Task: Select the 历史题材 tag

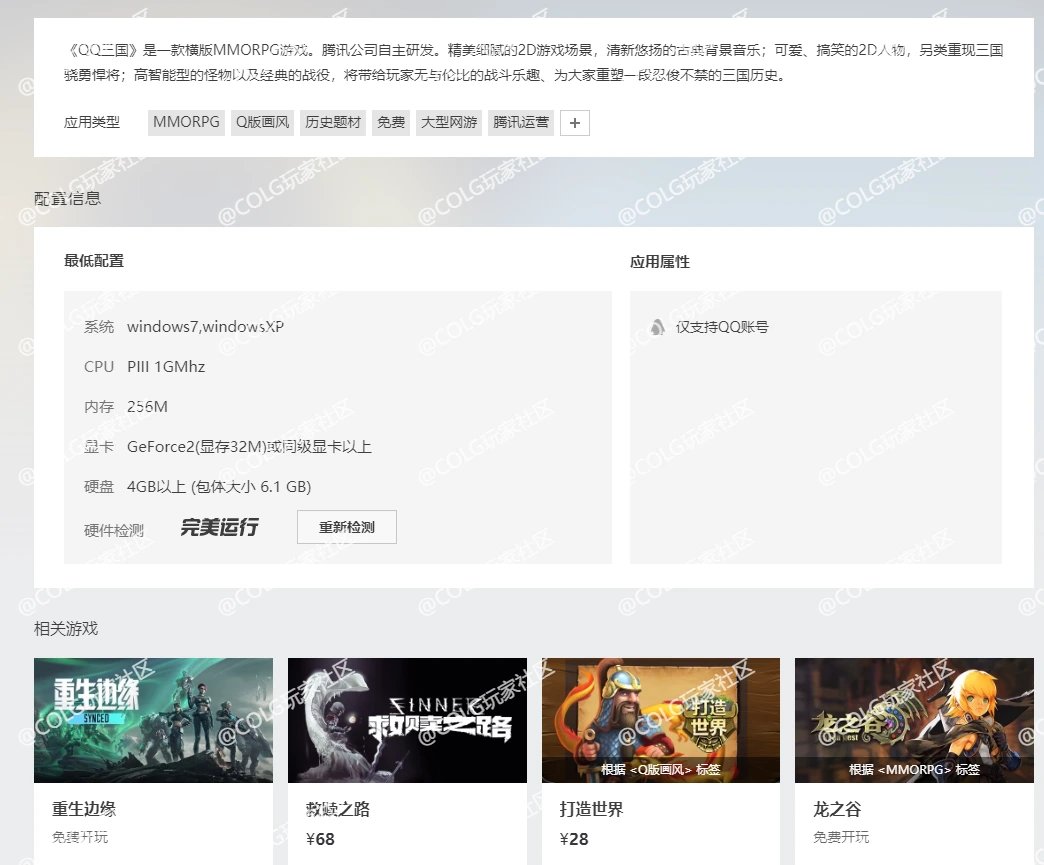Action: (333, 123)
